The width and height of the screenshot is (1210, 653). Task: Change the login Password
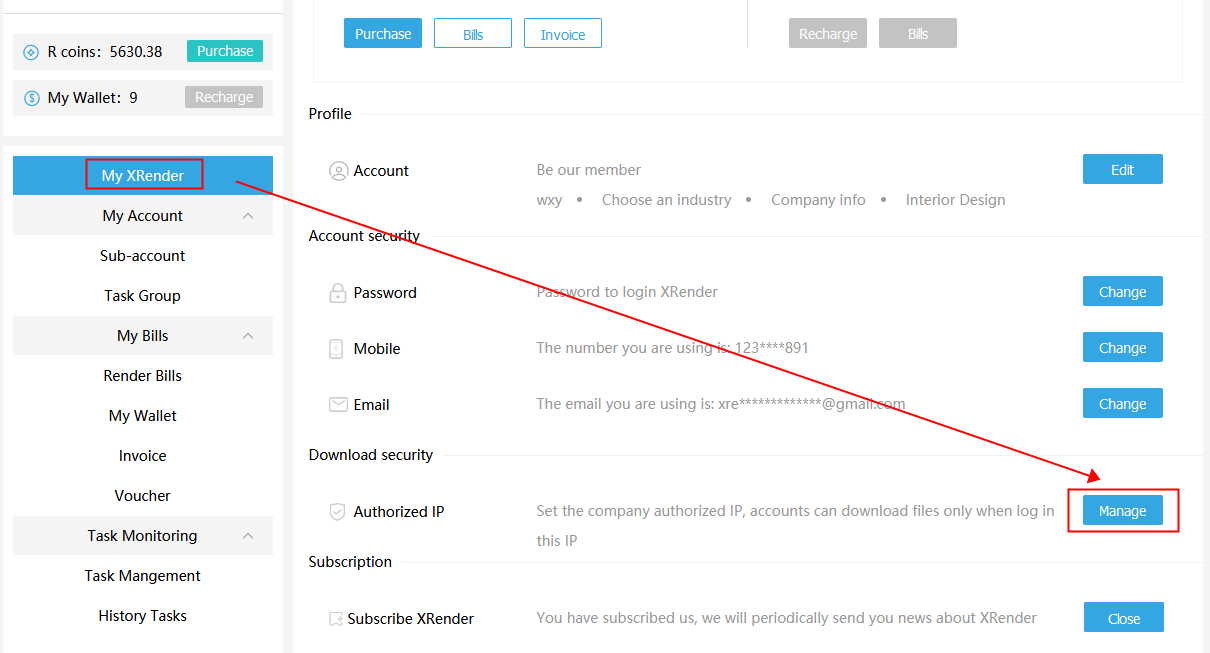click(1122, 292)
